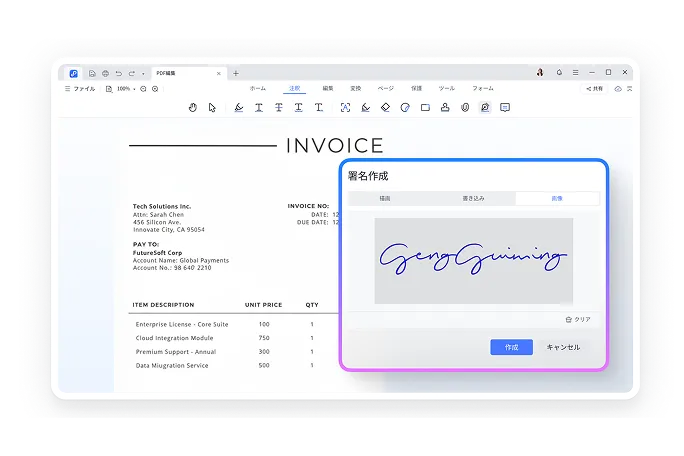Click the print icon in title bar
Image resolution: width=684 pixels, height=456 pixels.
coord(105,73)
